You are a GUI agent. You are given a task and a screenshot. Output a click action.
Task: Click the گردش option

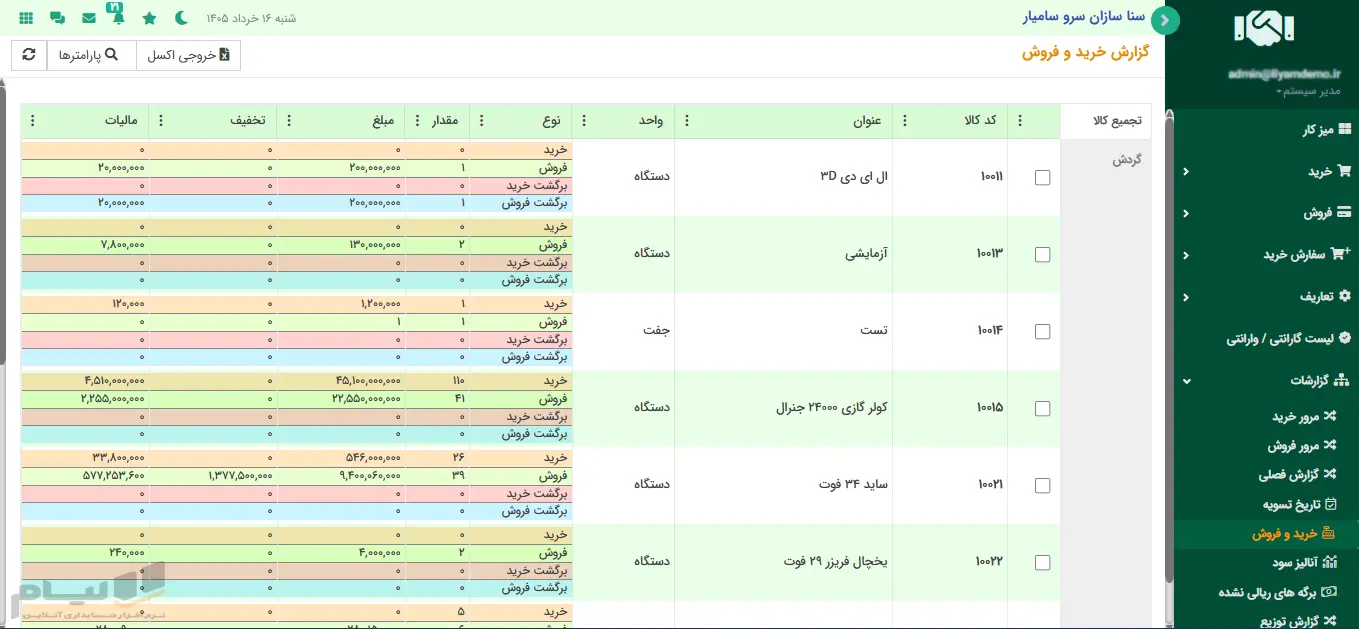coord(1127,159)
